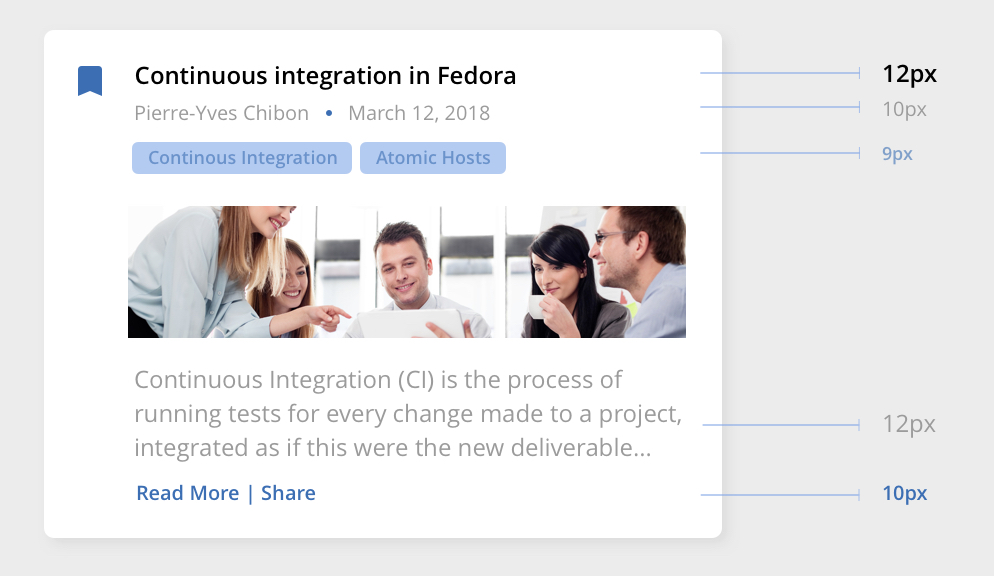Open the article team photo thumbnail

(407, 272)
